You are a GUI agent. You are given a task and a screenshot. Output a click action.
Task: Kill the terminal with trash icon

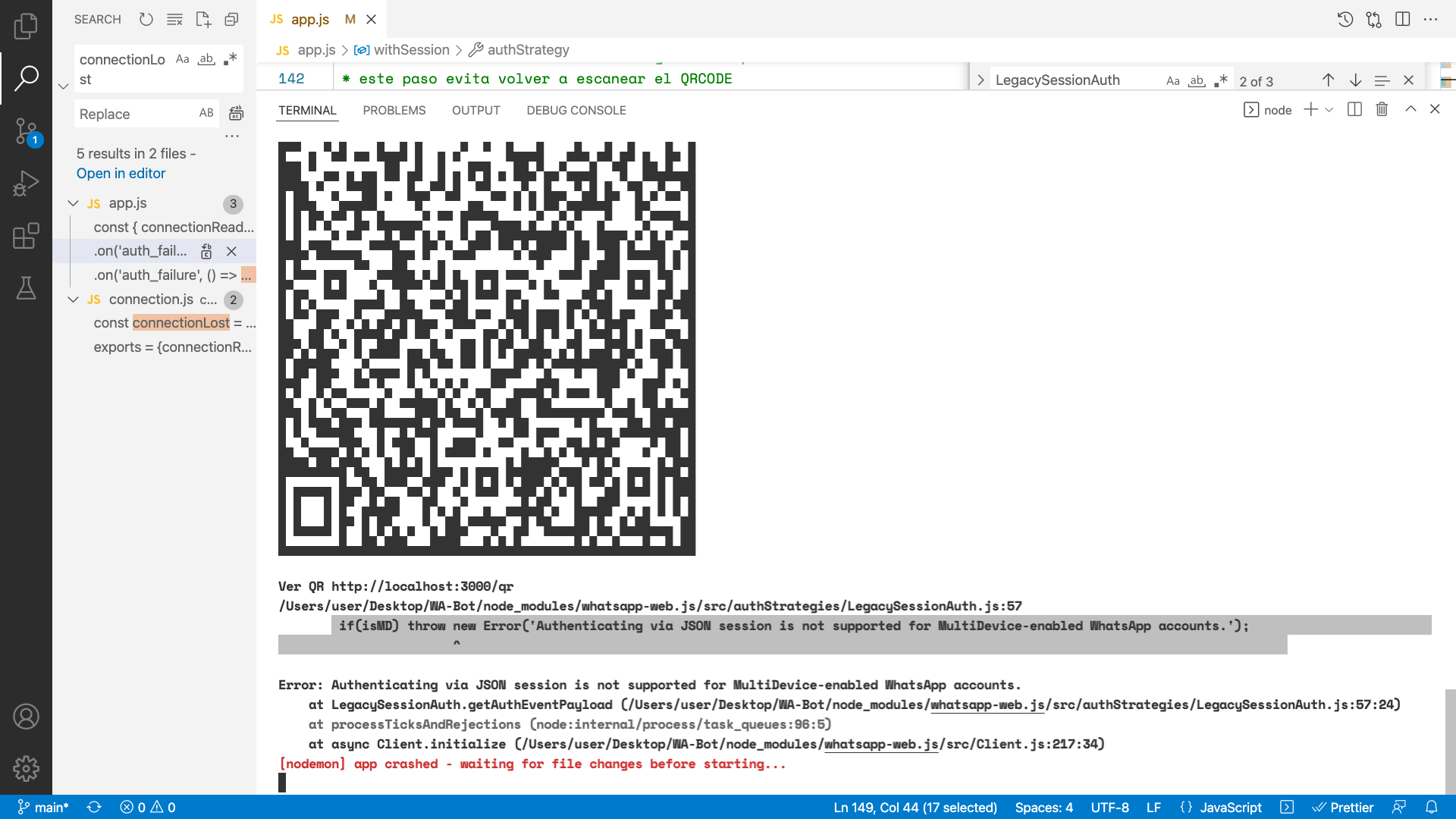tap(1382, 109)
